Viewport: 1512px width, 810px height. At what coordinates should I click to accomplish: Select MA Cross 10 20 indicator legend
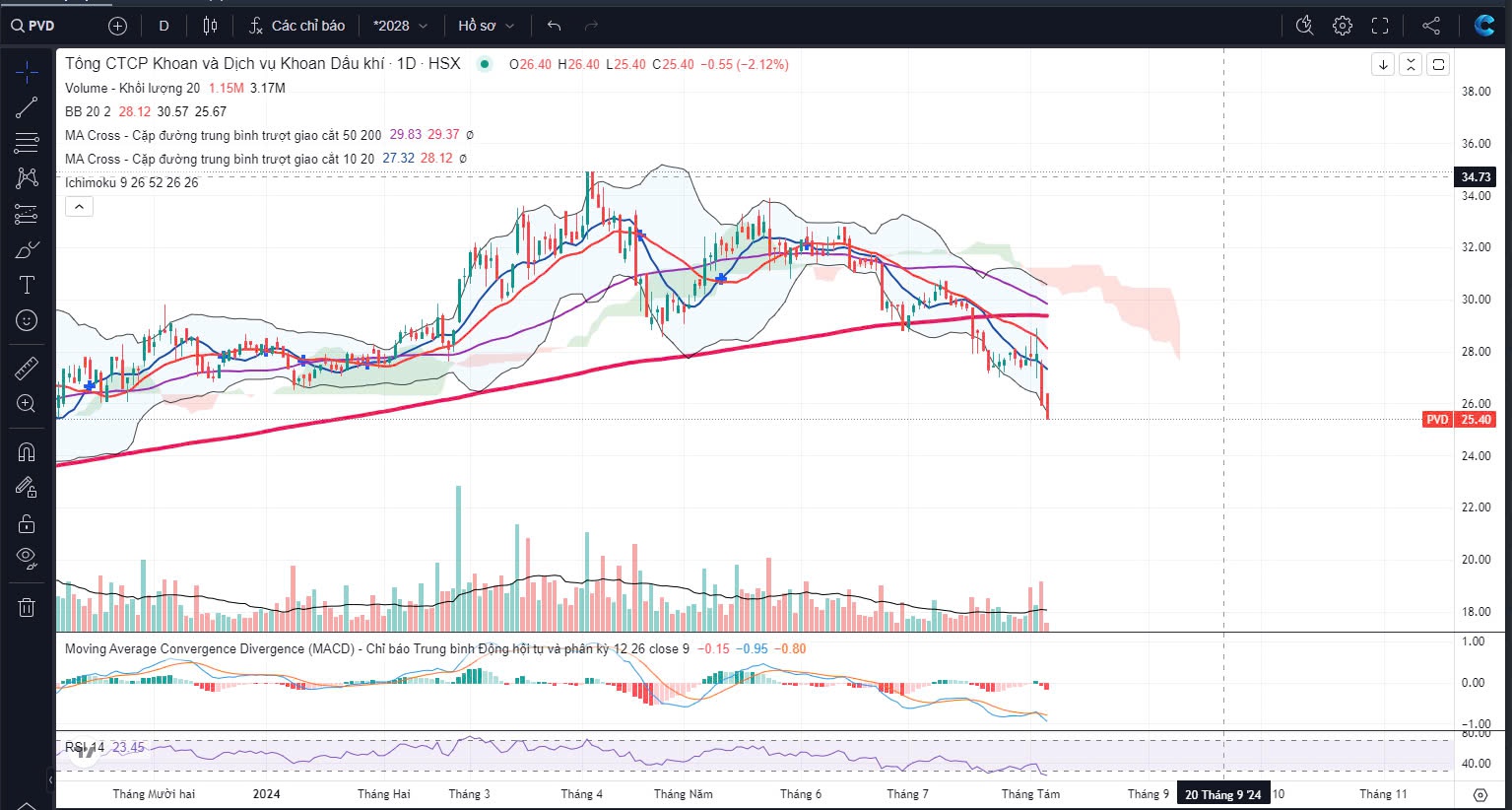[x=220, y=159]
